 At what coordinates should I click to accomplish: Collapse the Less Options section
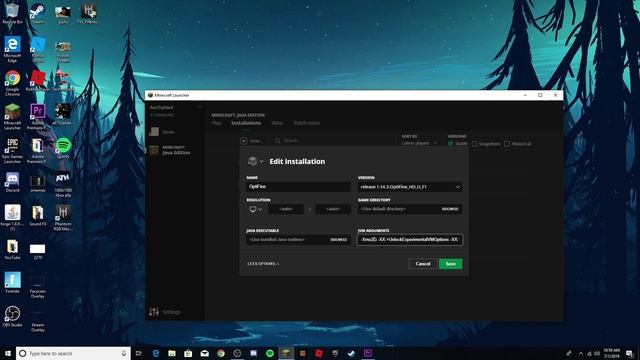coord(263,264)
